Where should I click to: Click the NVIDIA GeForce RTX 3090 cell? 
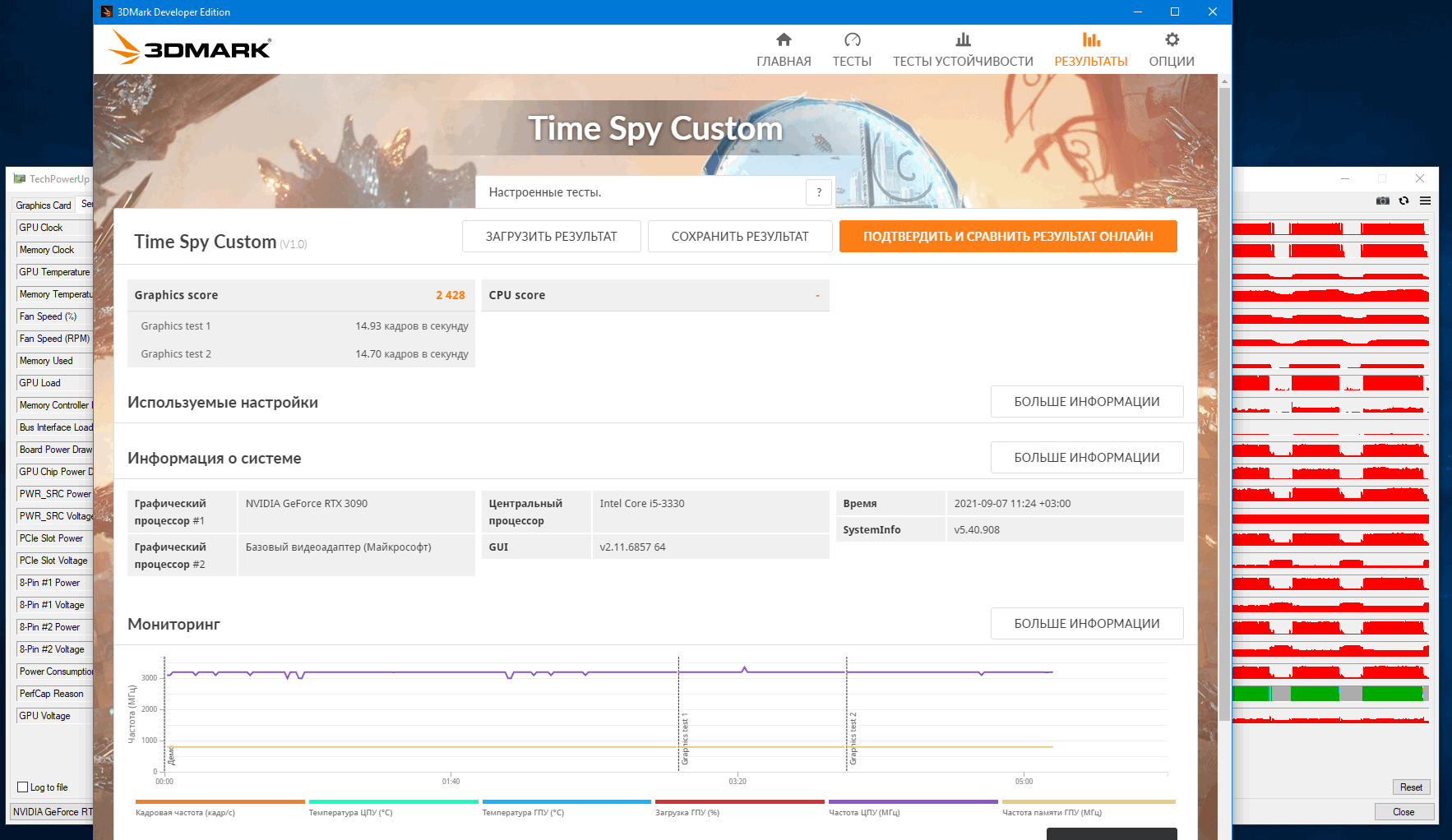point(356,511)
